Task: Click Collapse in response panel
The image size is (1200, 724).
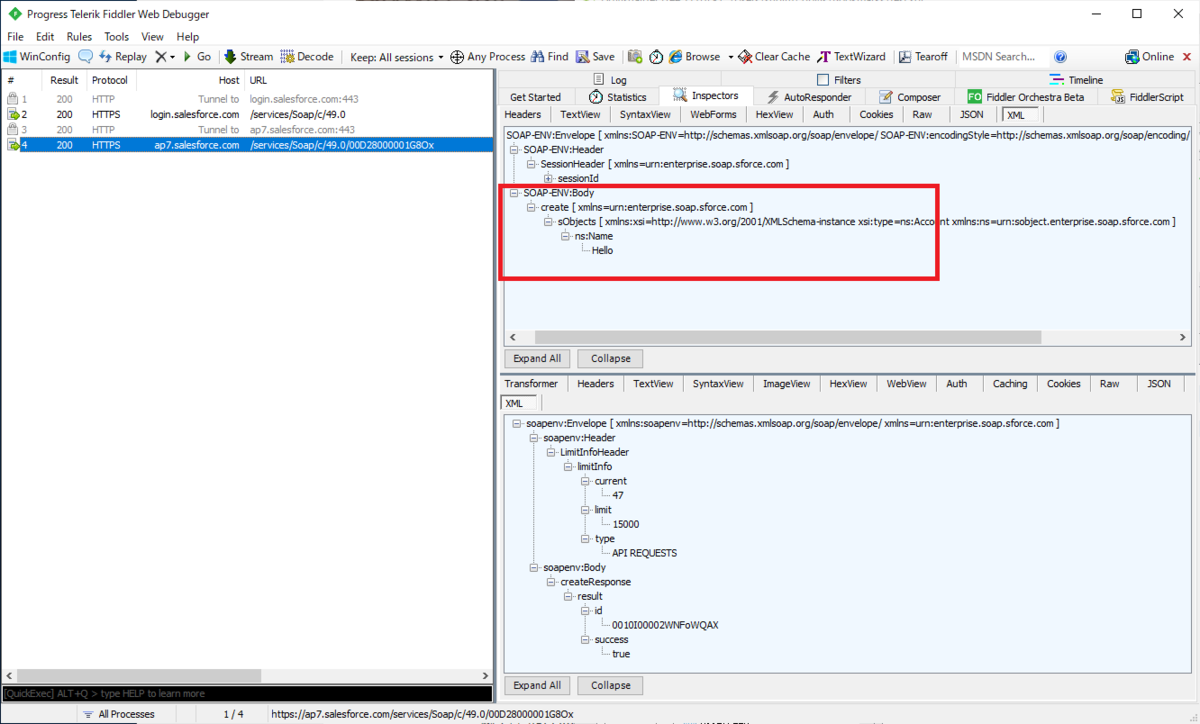Action: point(610,685)
